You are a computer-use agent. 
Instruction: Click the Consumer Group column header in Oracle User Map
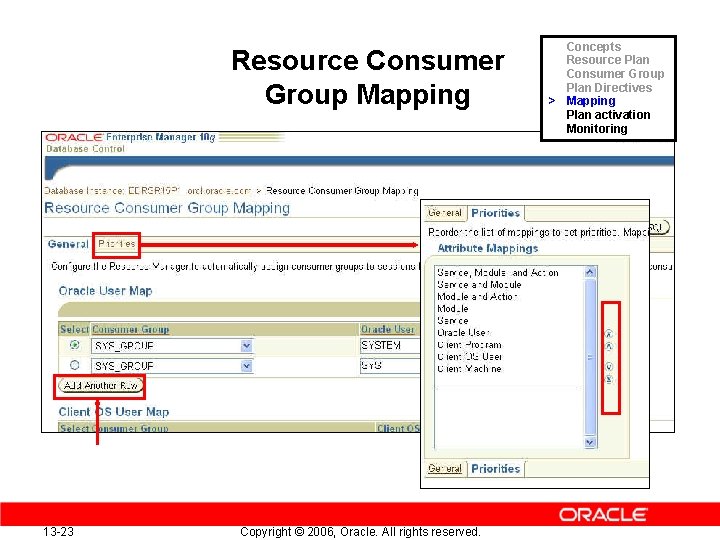click(130, 329)
